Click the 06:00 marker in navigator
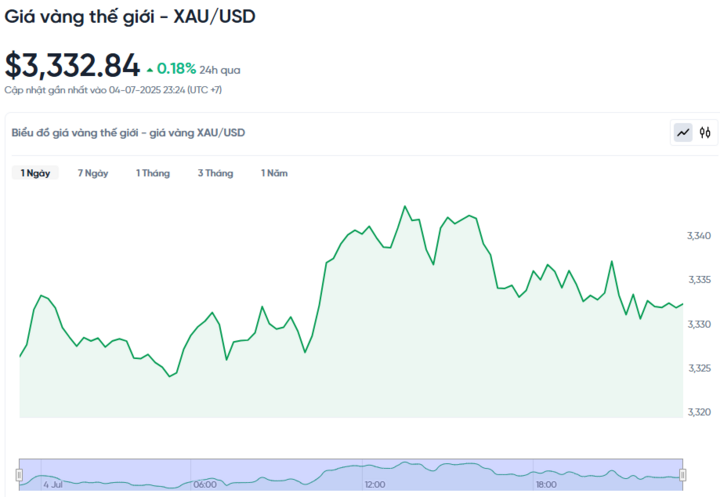The width and height of the screenshot is (720, 497). tap(205, 485)
